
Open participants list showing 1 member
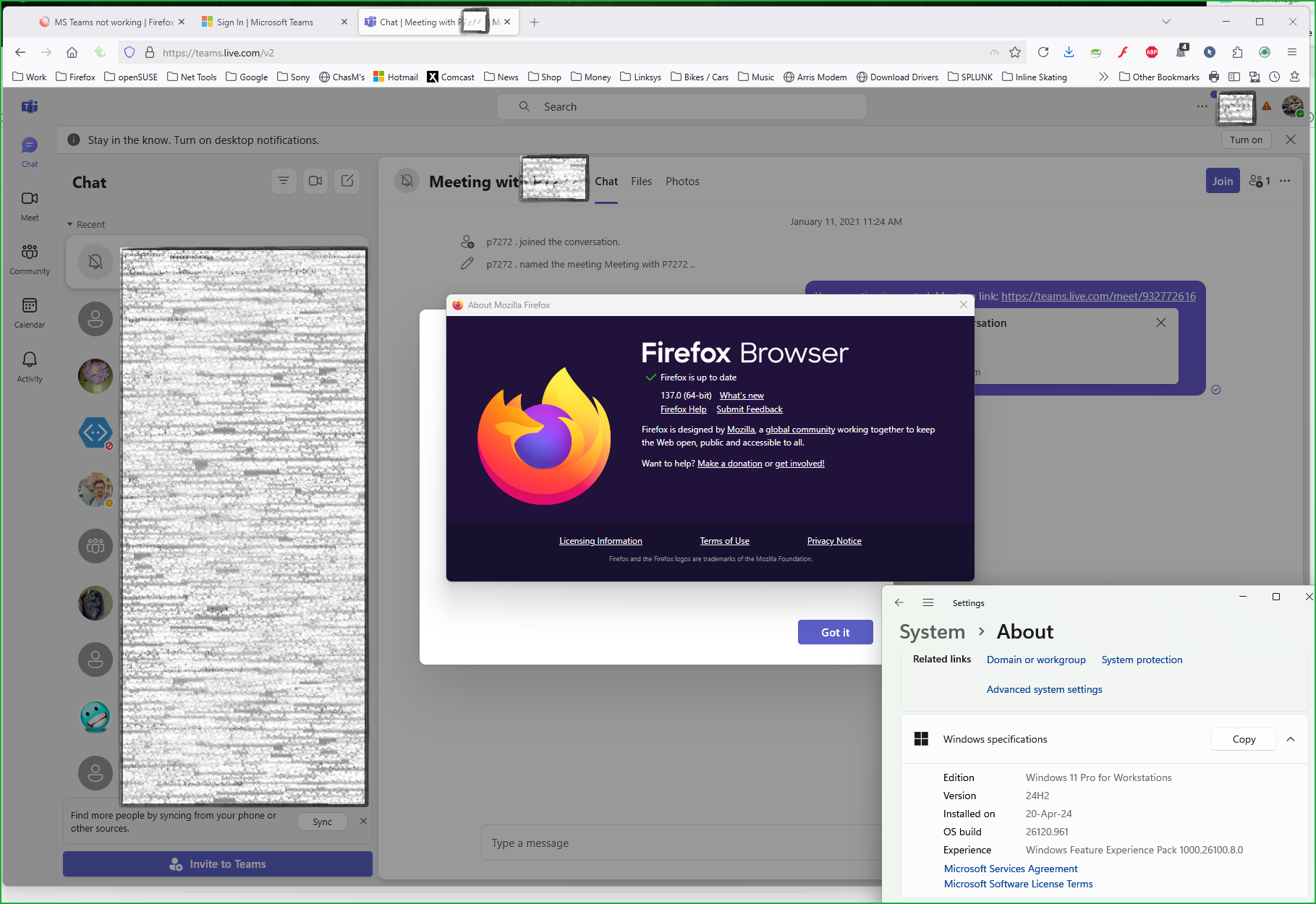click(1260, 181)
